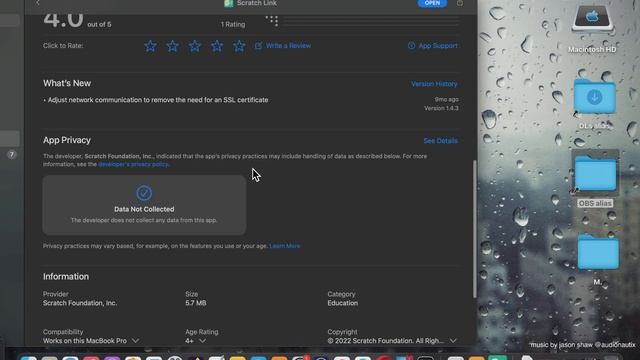The image size is (640, 360).
Task: Select the DLs alias download folder on desktop
Action: tap(595, 97)
